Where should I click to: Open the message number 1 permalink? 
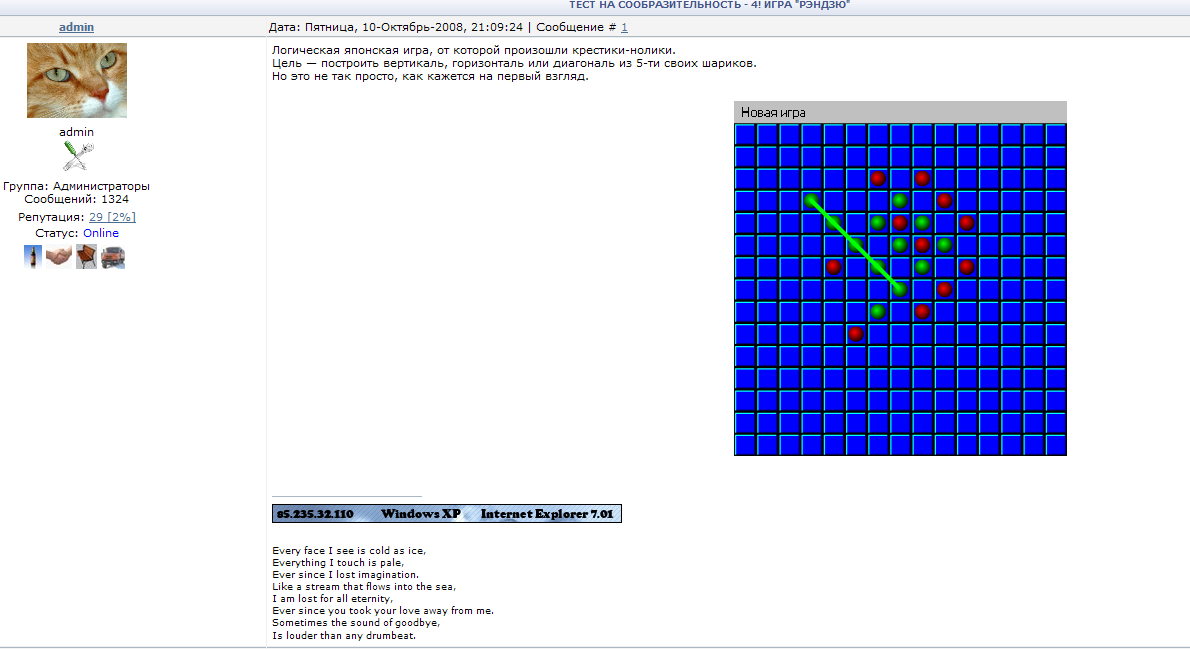624,27
